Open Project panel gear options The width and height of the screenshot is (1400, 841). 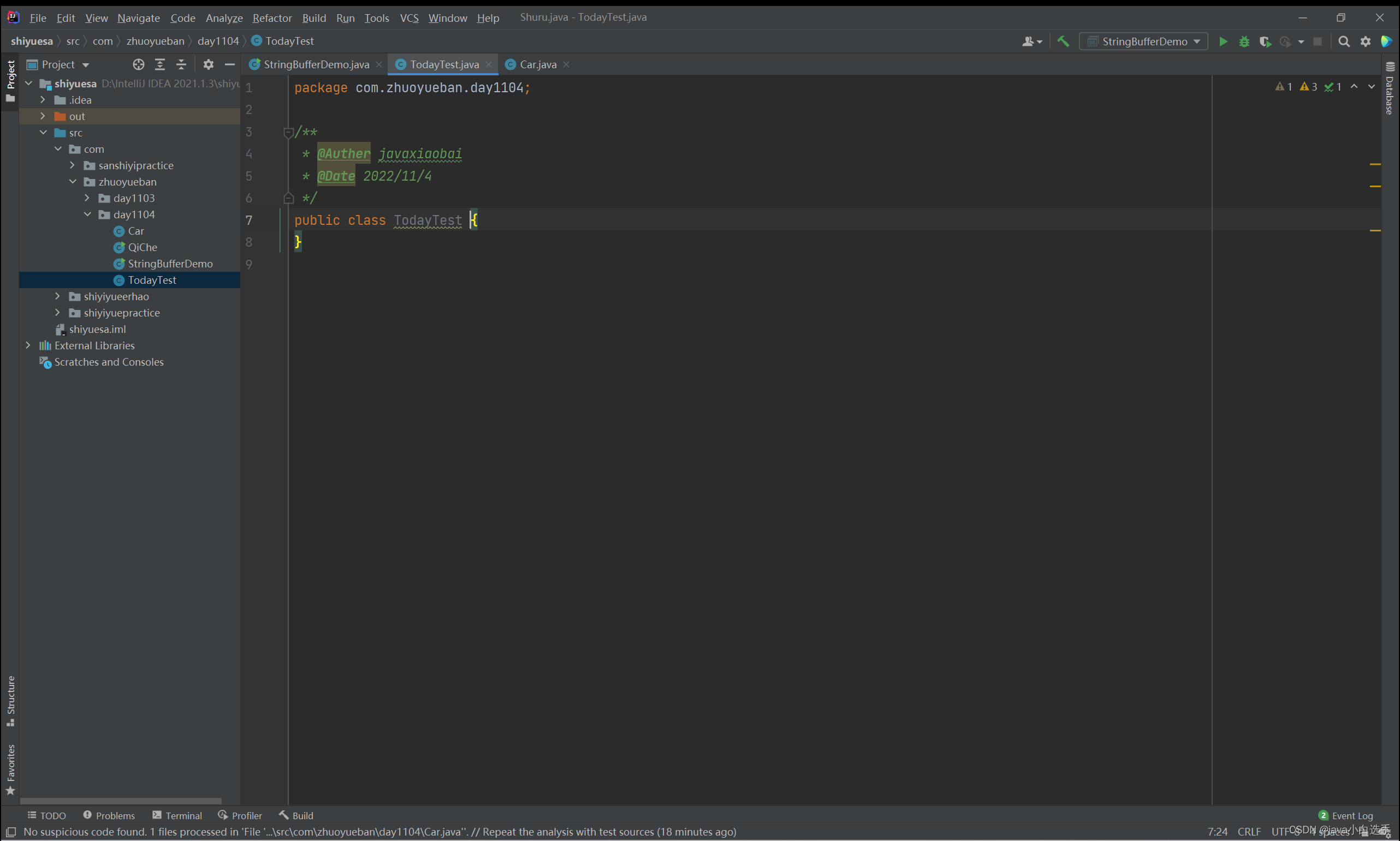tap(208, 64)
